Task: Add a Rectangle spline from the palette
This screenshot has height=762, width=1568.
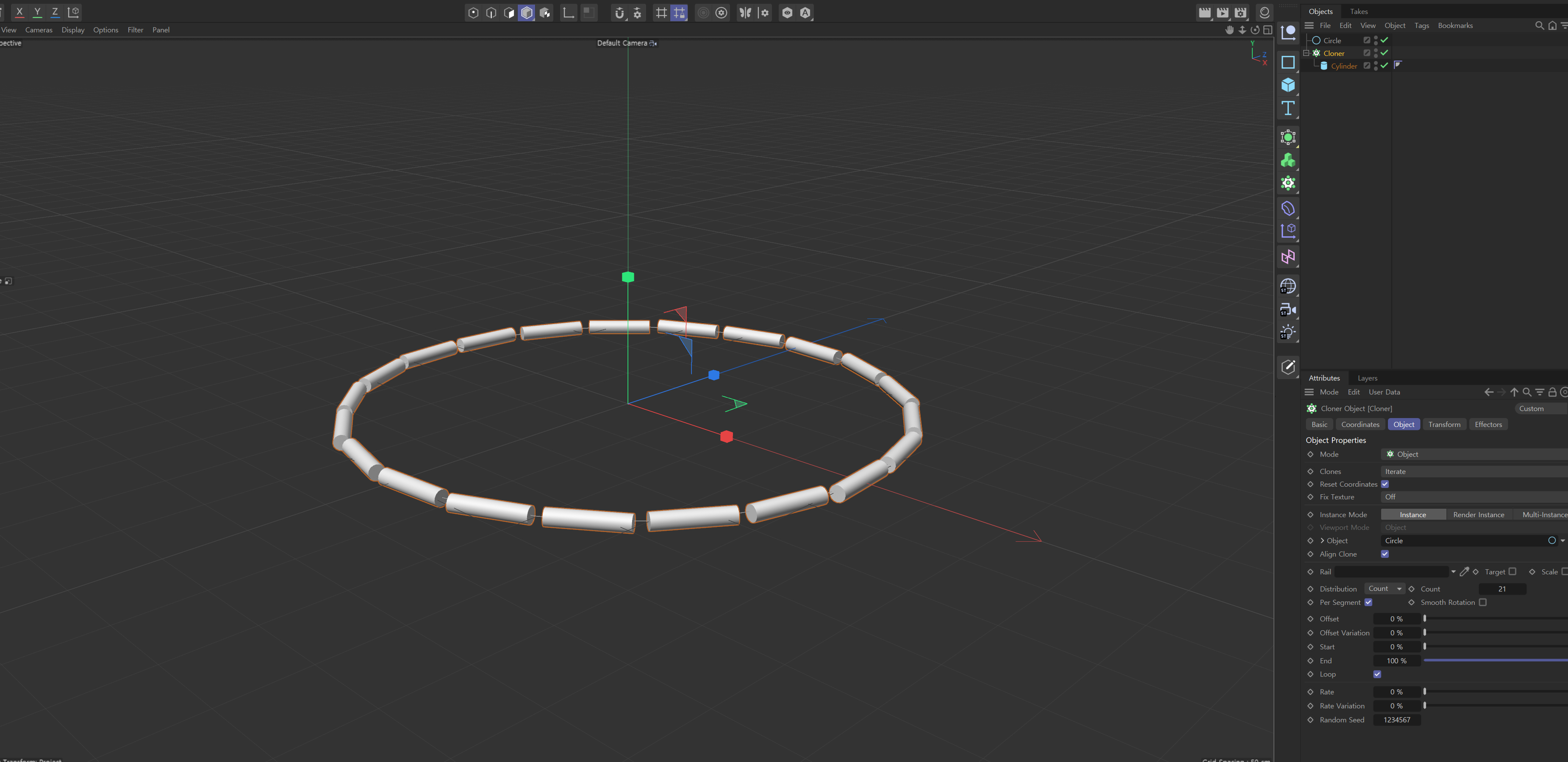Action: (x=1288, y=62)
